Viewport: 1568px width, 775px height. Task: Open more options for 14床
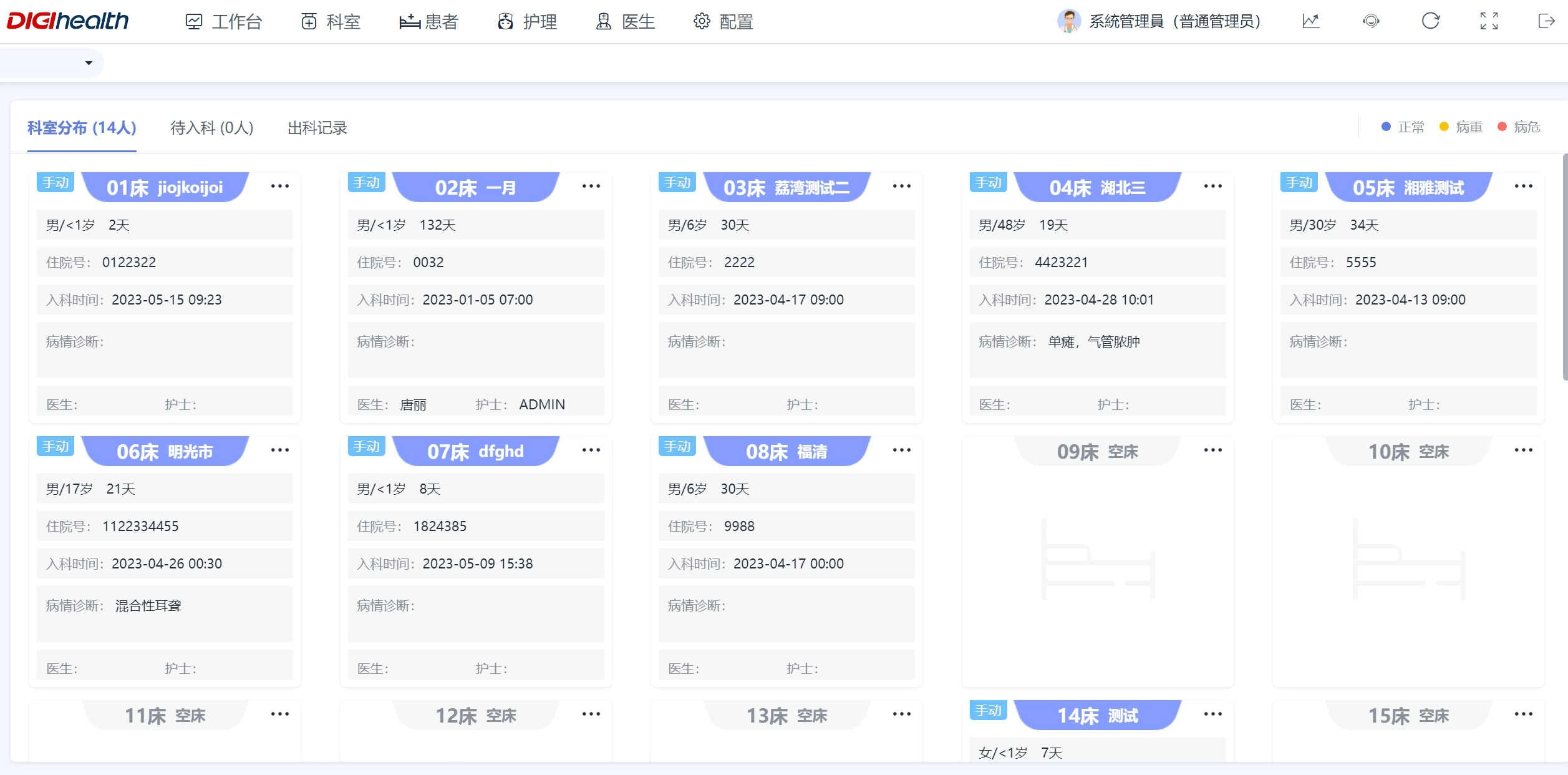[1213, 714]
